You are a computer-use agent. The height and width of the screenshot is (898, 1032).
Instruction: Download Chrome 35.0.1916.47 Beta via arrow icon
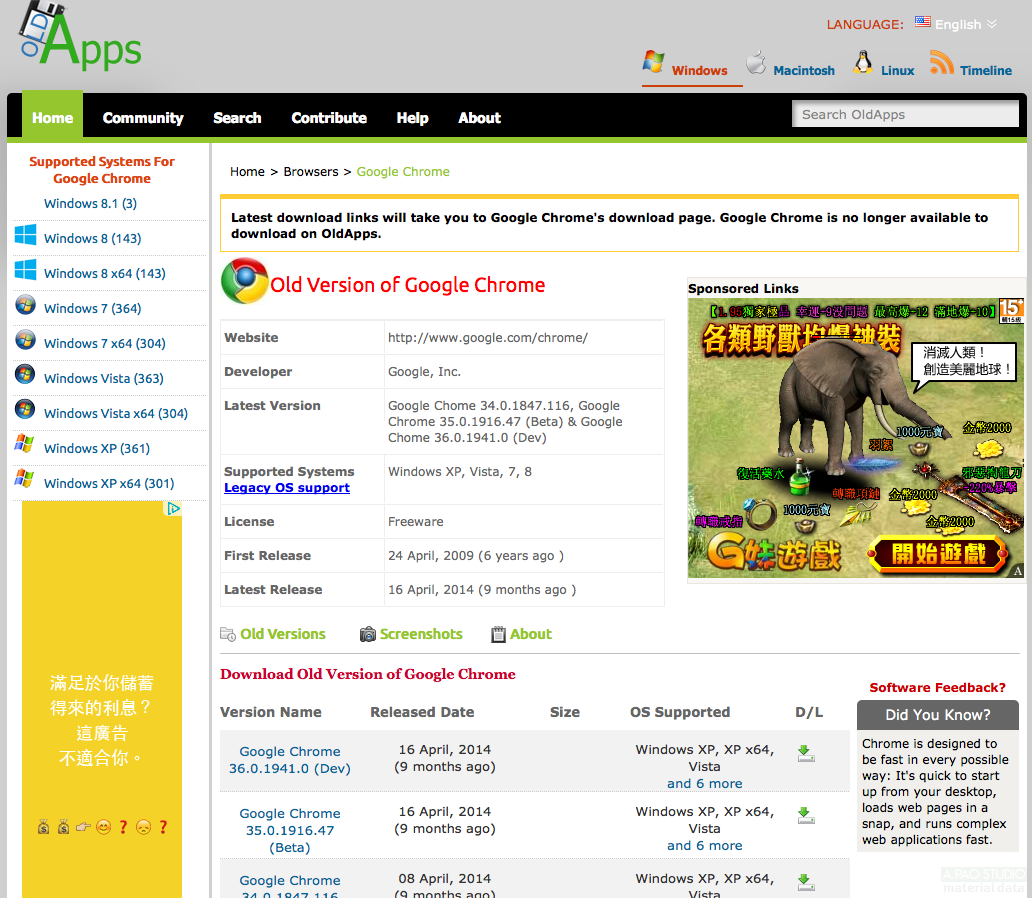coord(806,816)
